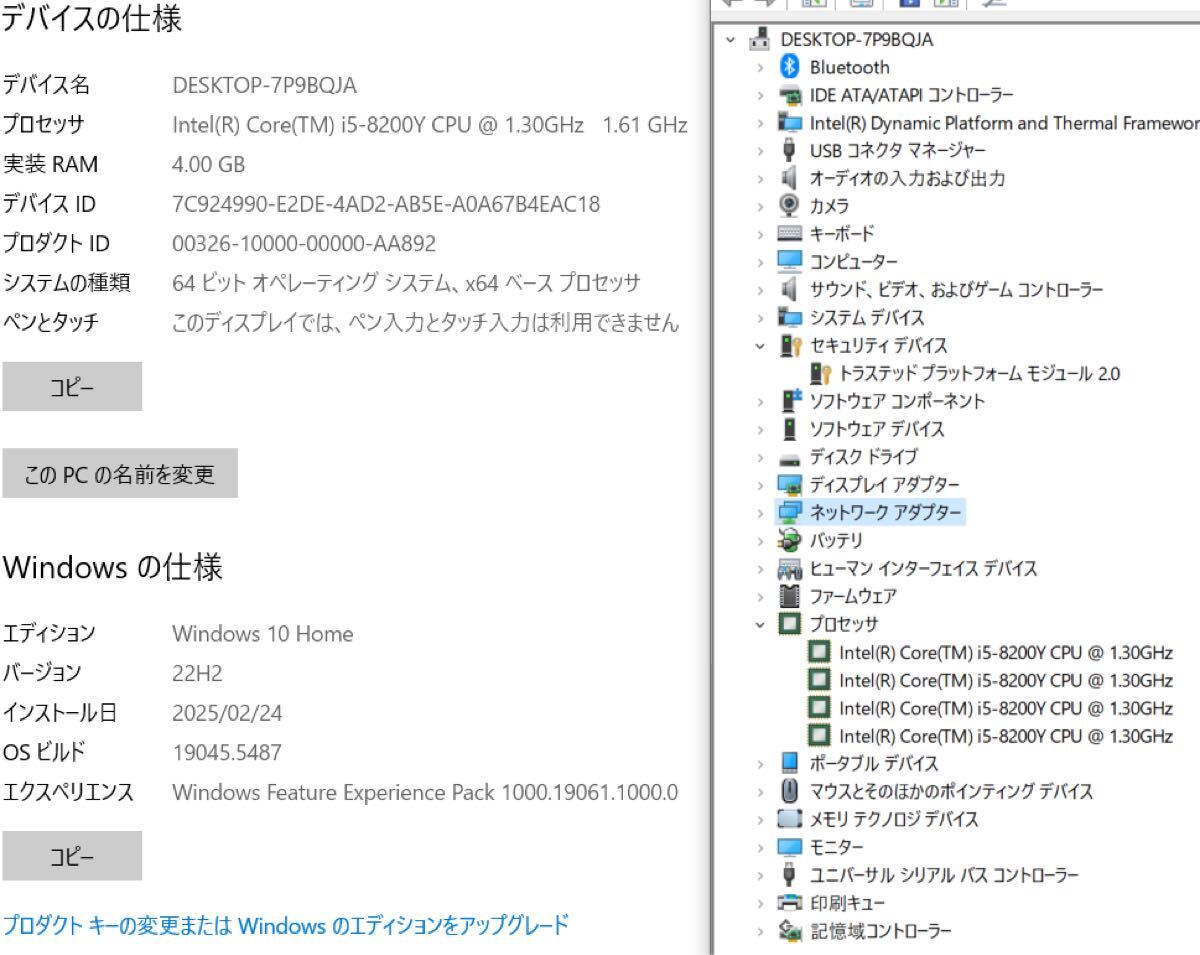The height and width of the screenshot is (955, 1200).
Task: Expand the ディスク ドライブ category arrow
Action: 761,458
